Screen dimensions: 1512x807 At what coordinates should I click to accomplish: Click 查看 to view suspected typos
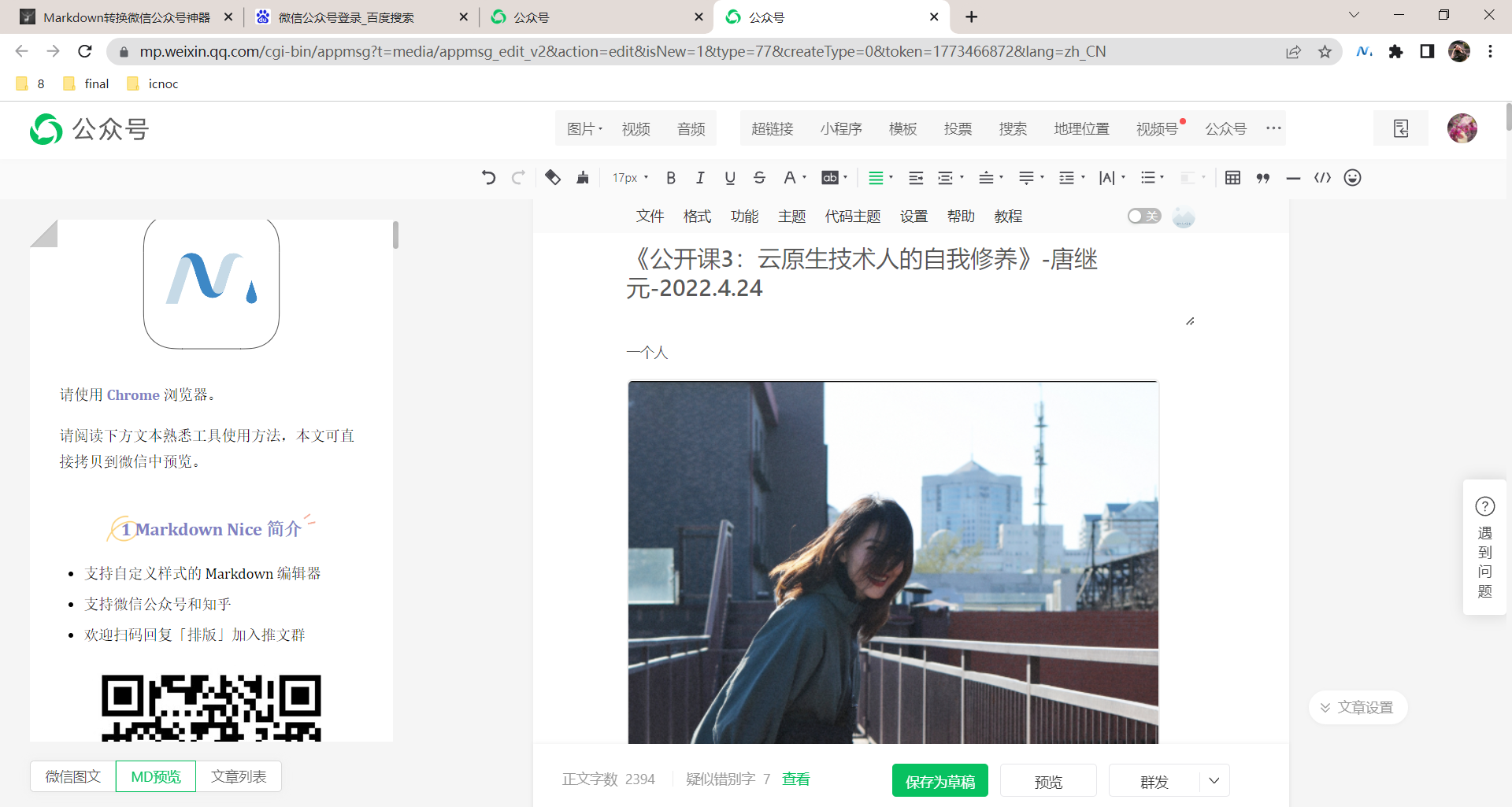tap(795, 779)
